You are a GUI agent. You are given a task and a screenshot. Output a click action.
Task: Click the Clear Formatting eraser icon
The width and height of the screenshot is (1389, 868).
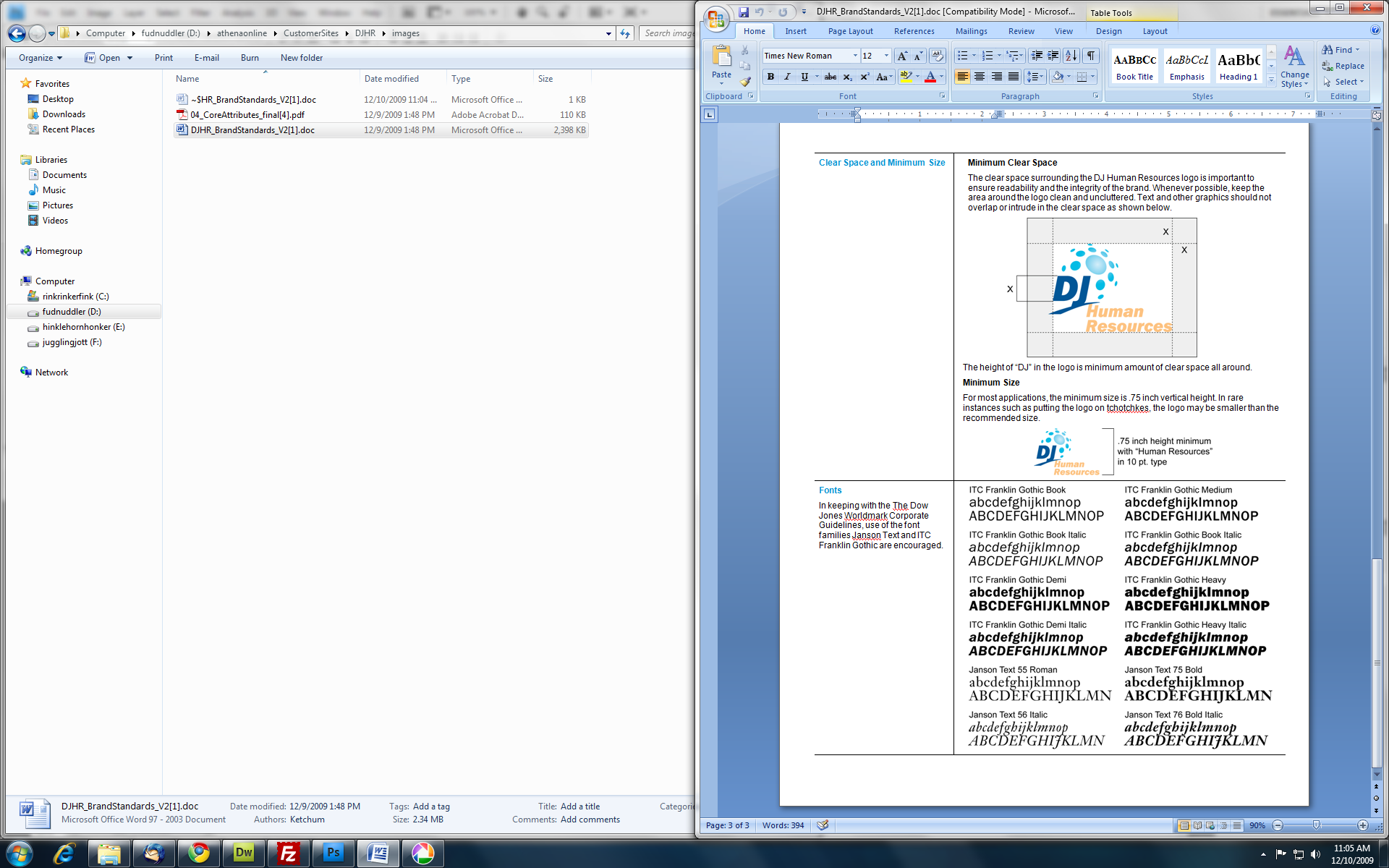[937, 56]
